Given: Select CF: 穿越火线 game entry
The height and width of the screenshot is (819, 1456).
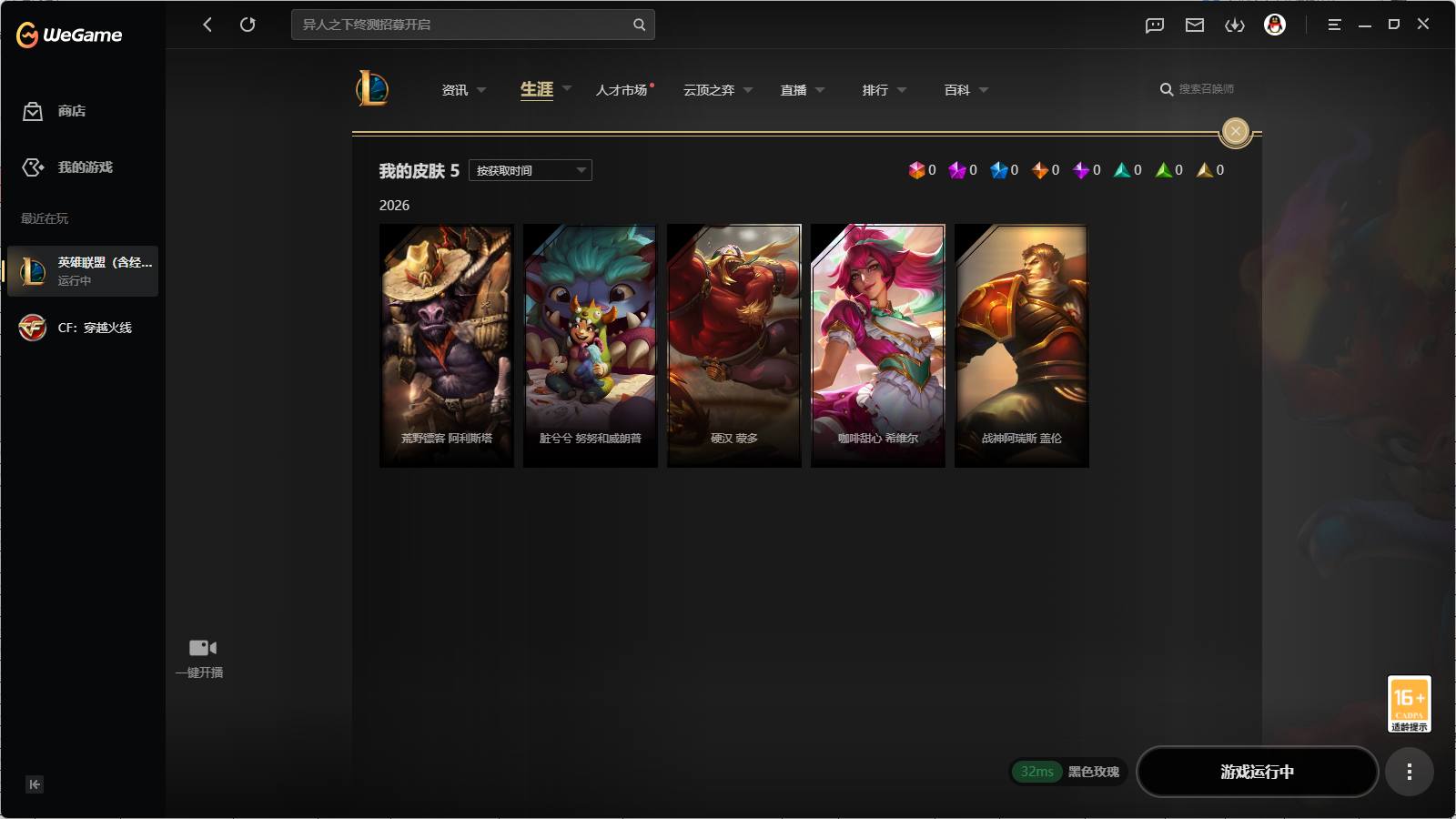Looking at the screenshot, I should [83, 328].
